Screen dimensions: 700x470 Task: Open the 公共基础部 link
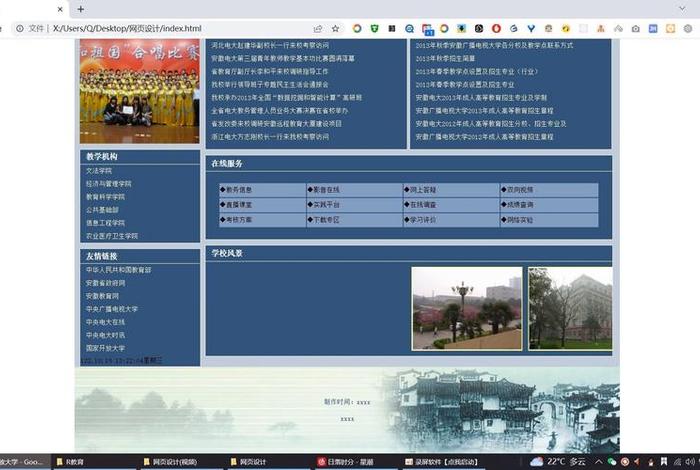(102, 210)
